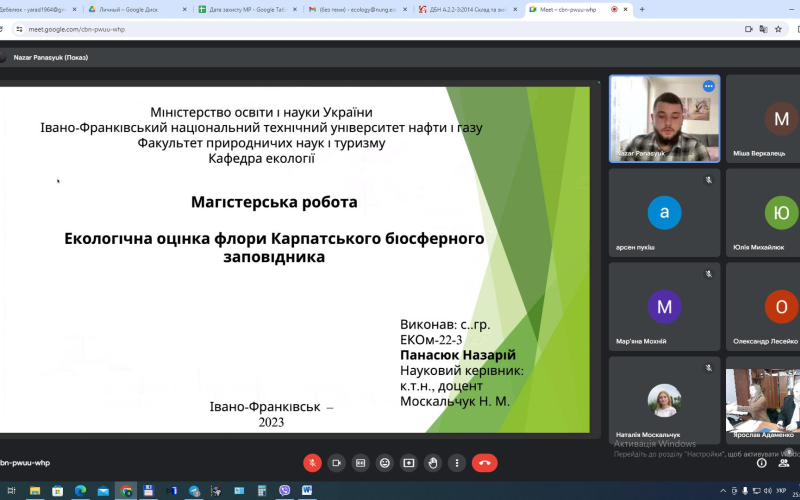The image size is (800, 500).
Task: Select Nazar Panasyuk video tile
Action: click(664, 119)
